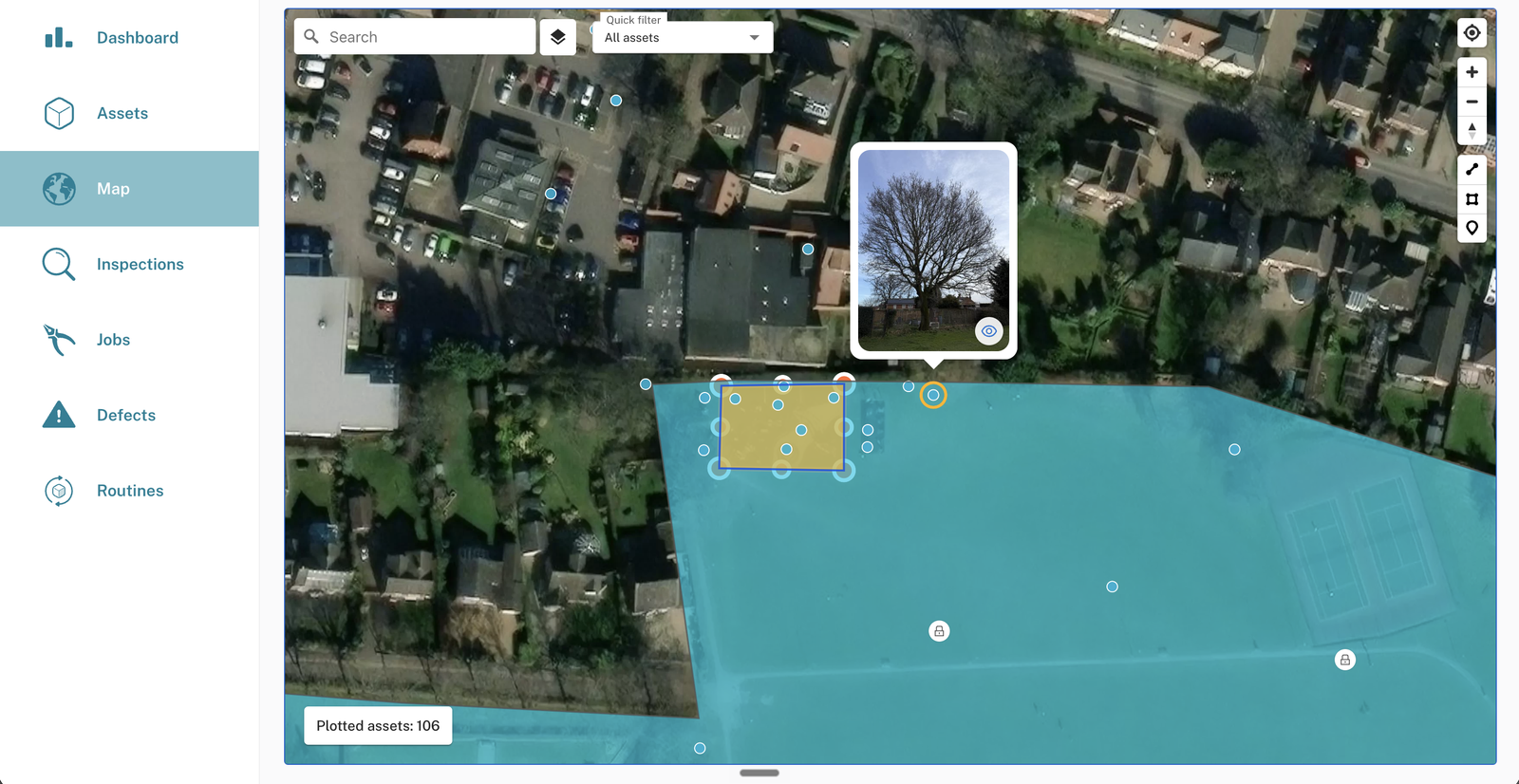
Task: Click the Routines cycle icon
Action: click(x=59, y=491)
